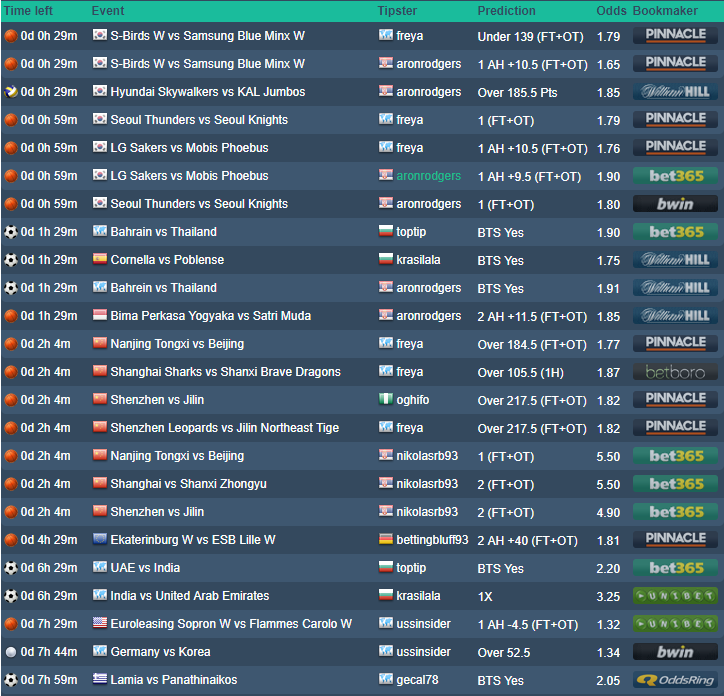Select the '1X' prediction by krasilala
Image resolution: width=724 pixels, height=696 pixels.
(x=485, y=597)
